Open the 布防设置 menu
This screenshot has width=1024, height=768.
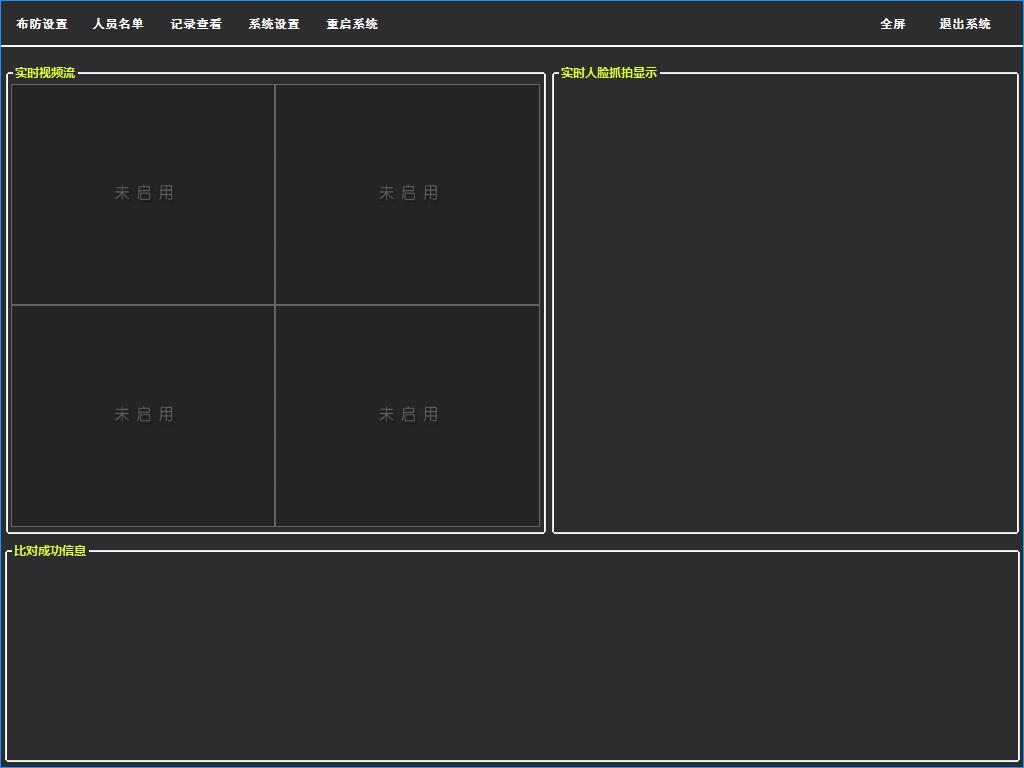pyautogui.click(x=42, y=24)
